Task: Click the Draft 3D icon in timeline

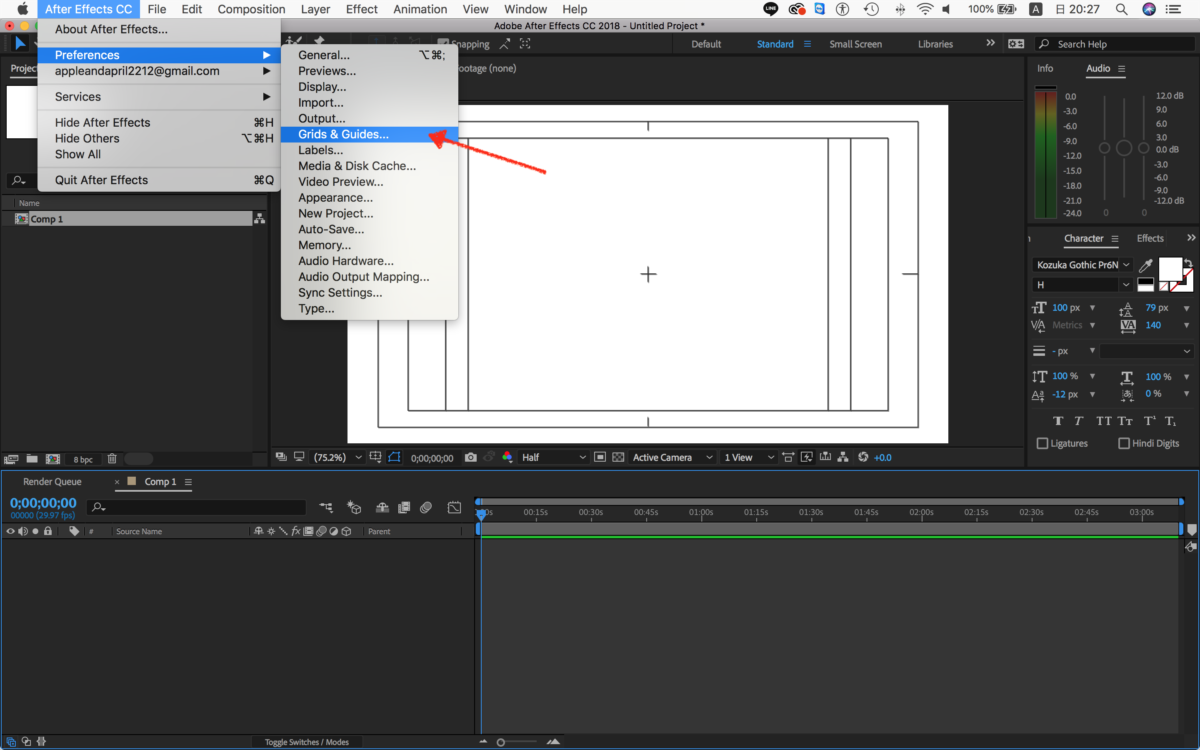Action: tap(353, 508)
